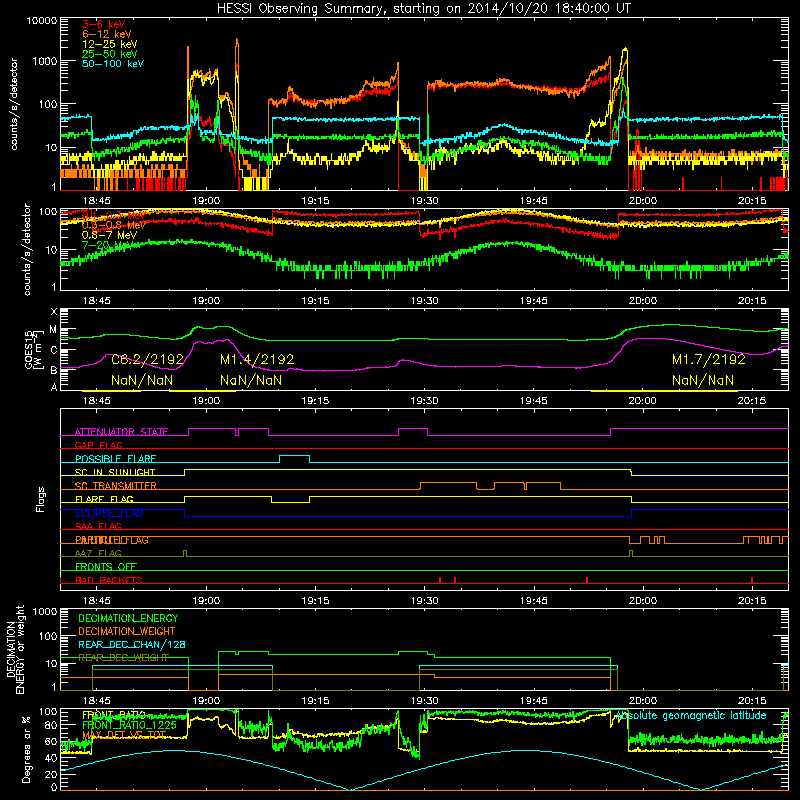Click the green 25-50 keV legend entry
800x800 pixels.
pyautogui.click(x=110, y=54)
